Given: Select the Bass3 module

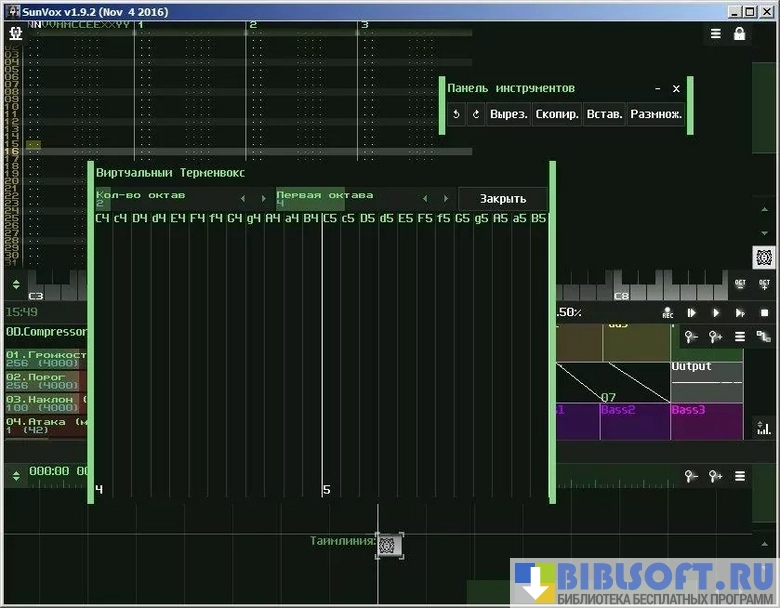Looking at the screenshot, I should (705, 419).
